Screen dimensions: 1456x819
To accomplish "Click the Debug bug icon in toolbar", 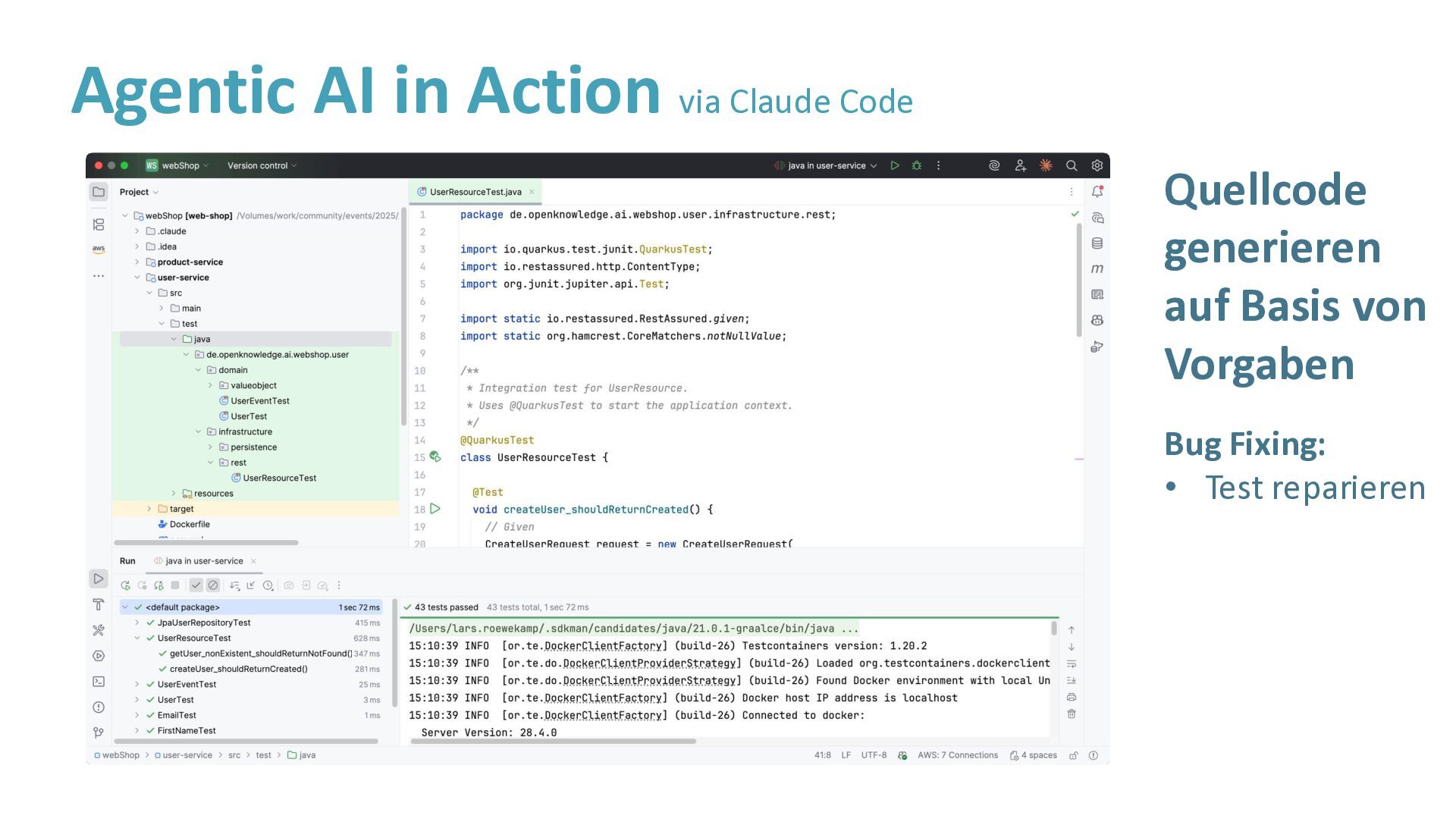I will click(916, 165).
